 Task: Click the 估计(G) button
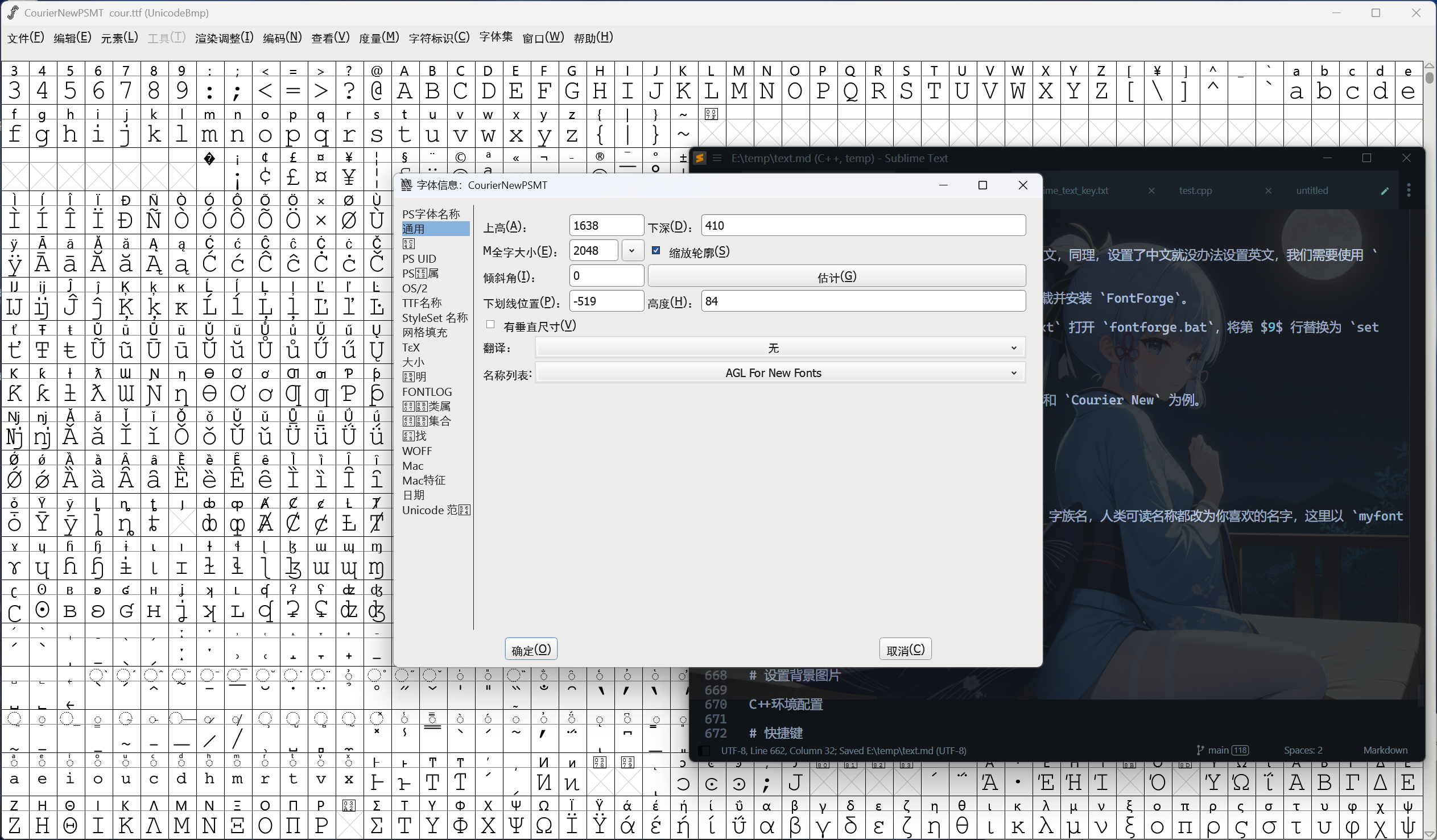click(x=836, y=276)
